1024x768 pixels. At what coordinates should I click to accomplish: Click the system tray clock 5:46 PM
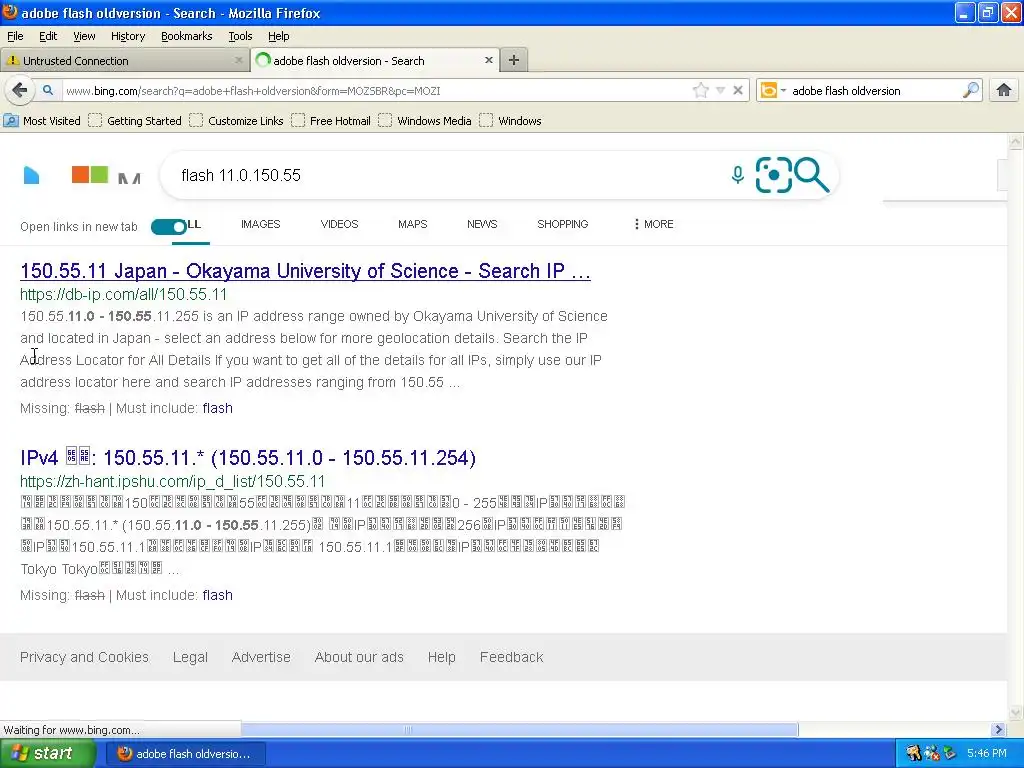[987, 753]
